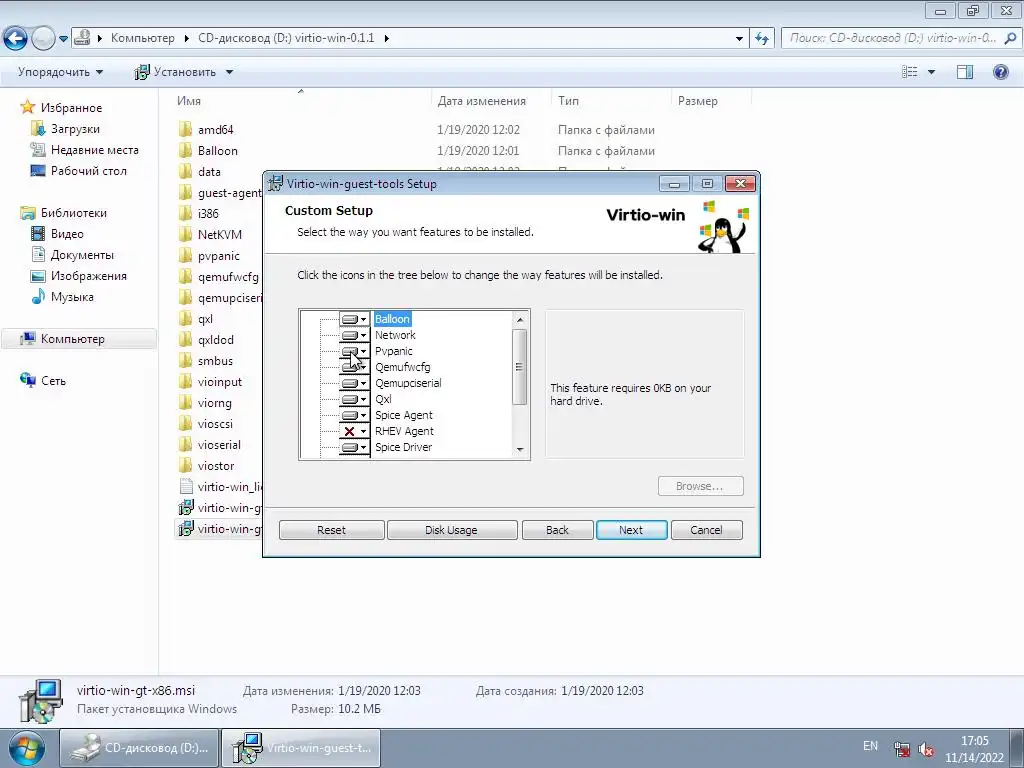Click Explorer forward navigation arrow
Screen dimensions: 1024x768
click(43, 39)
